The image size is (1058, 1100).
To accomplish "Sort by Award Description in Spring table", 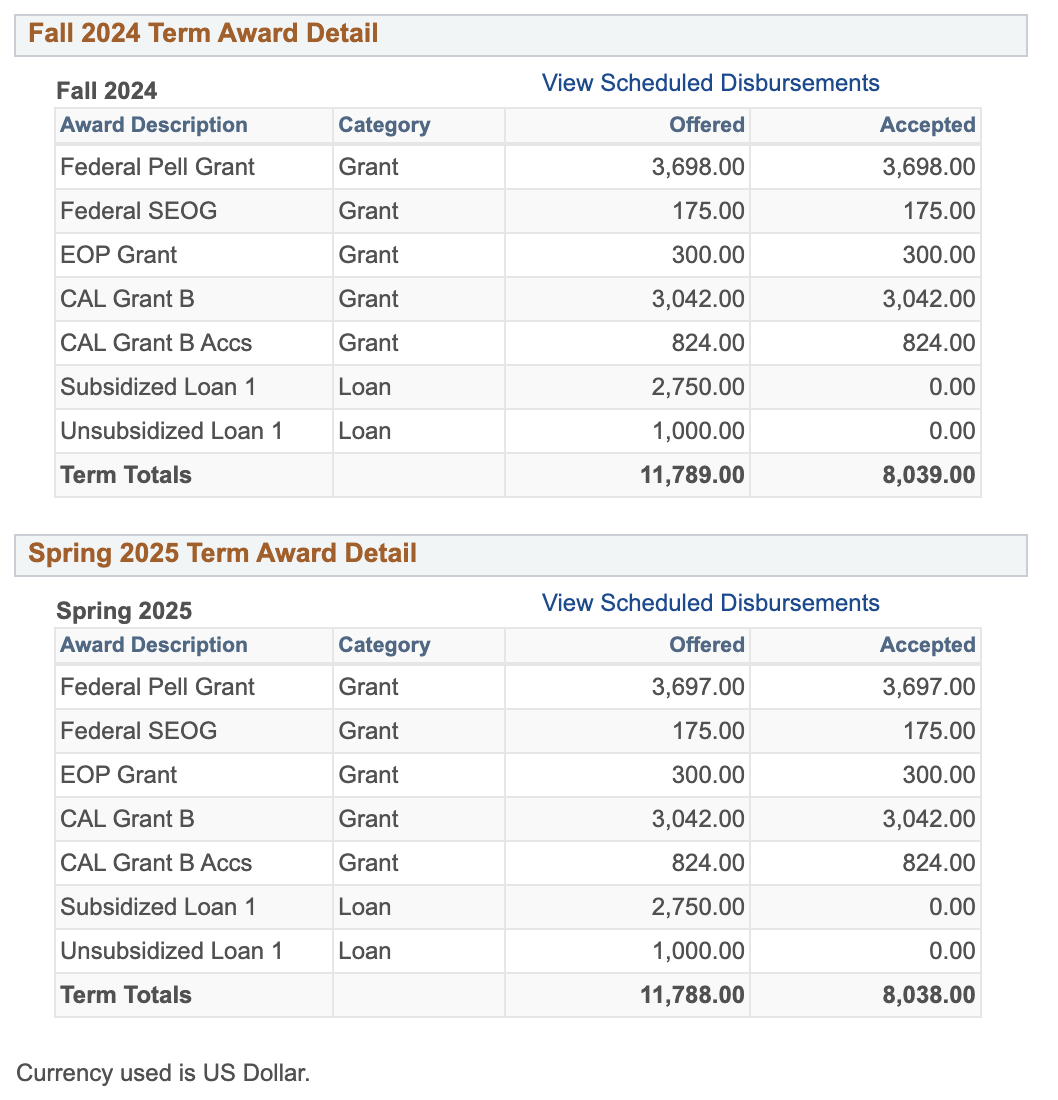I will [x=153, y=645].
